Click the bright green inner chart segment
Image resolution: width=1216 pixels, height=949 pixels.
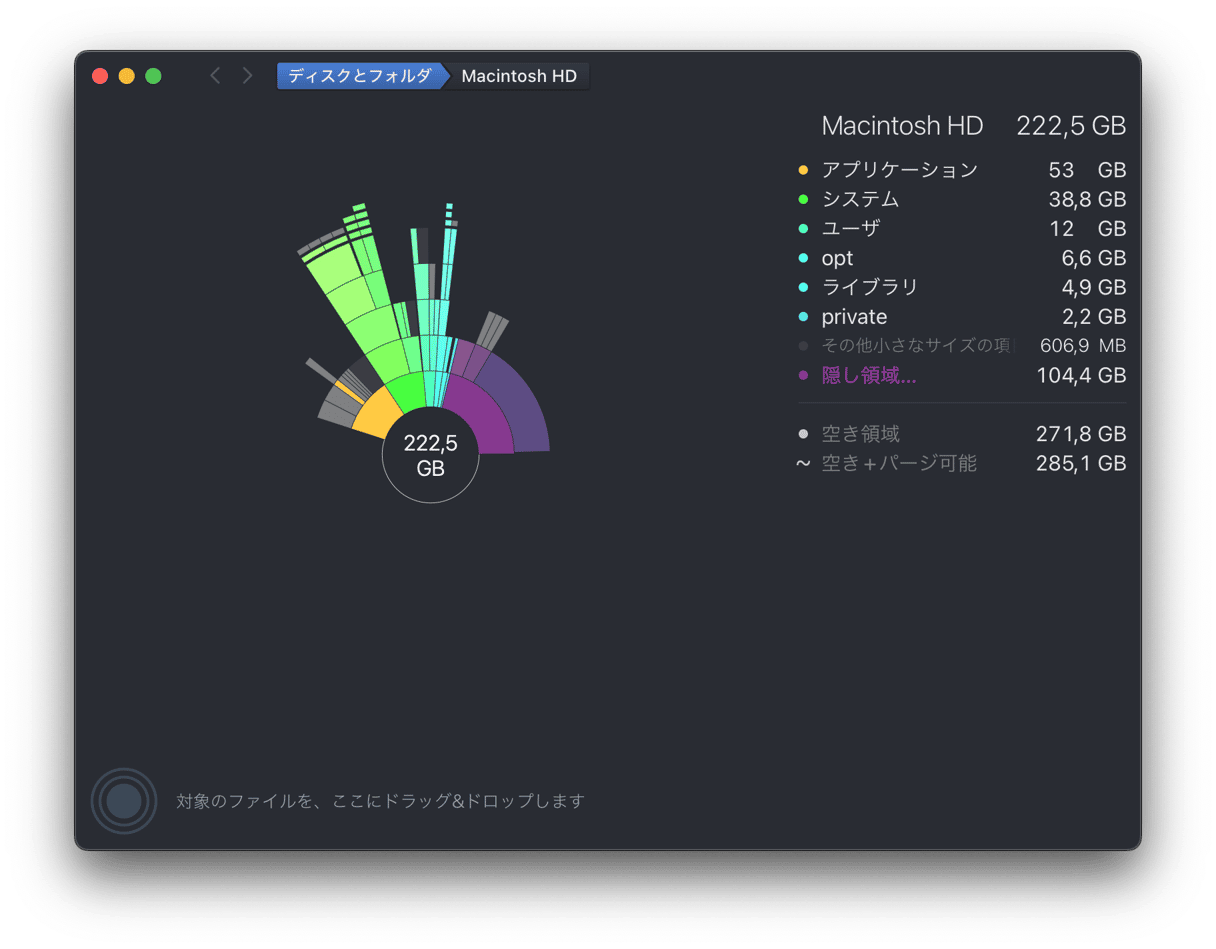(406, 393)
